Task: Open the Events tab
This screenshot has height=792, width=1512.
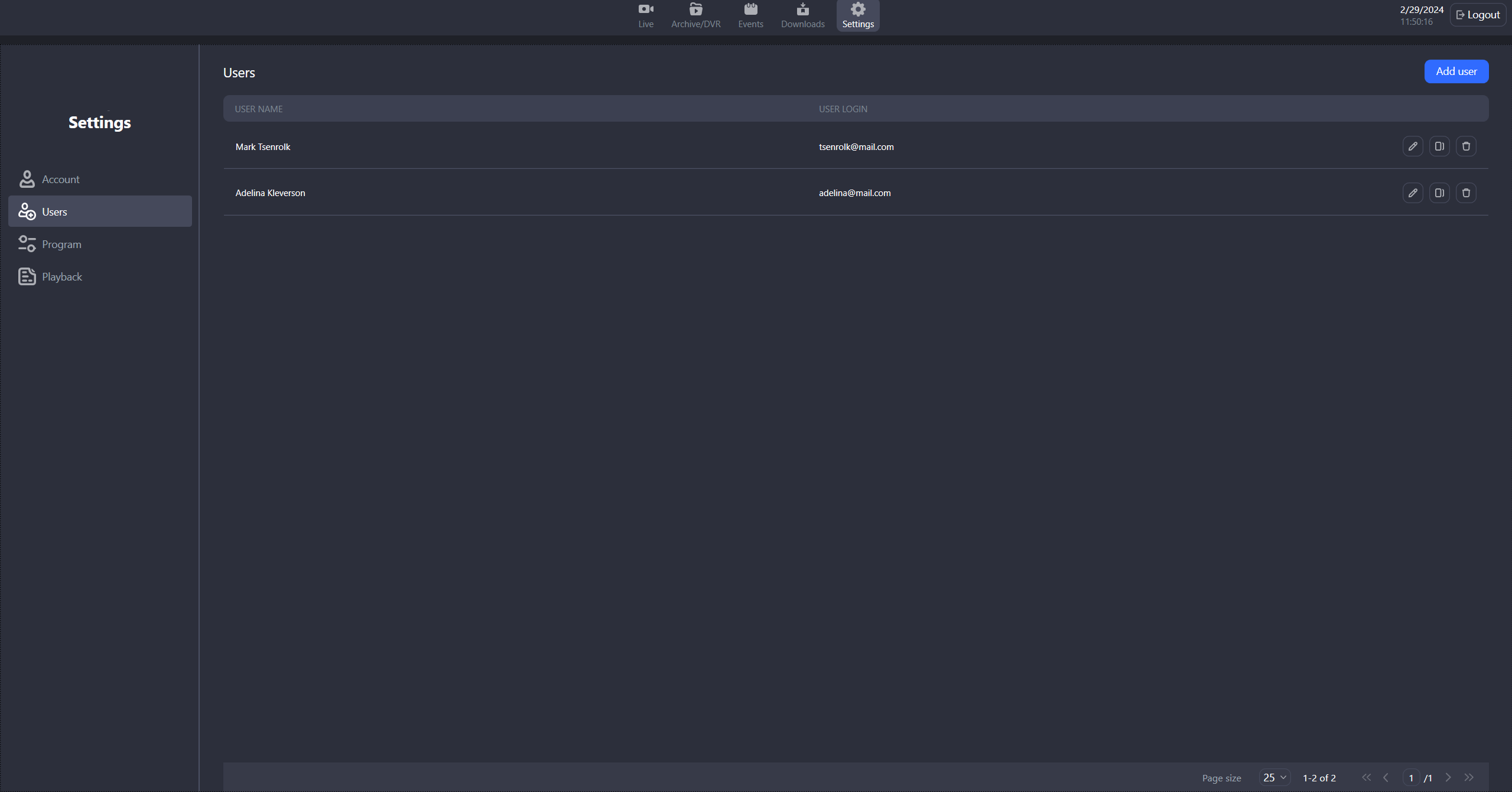Action: coord(750,16)
